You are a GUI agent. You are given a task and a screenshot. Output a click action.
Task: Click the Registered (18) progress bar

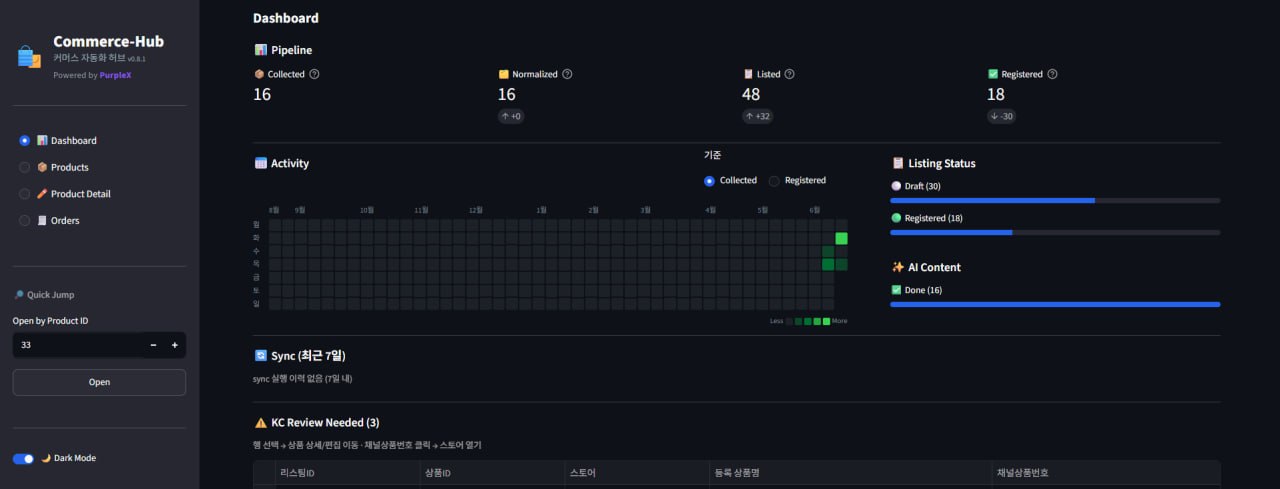tap(1055, 232)
